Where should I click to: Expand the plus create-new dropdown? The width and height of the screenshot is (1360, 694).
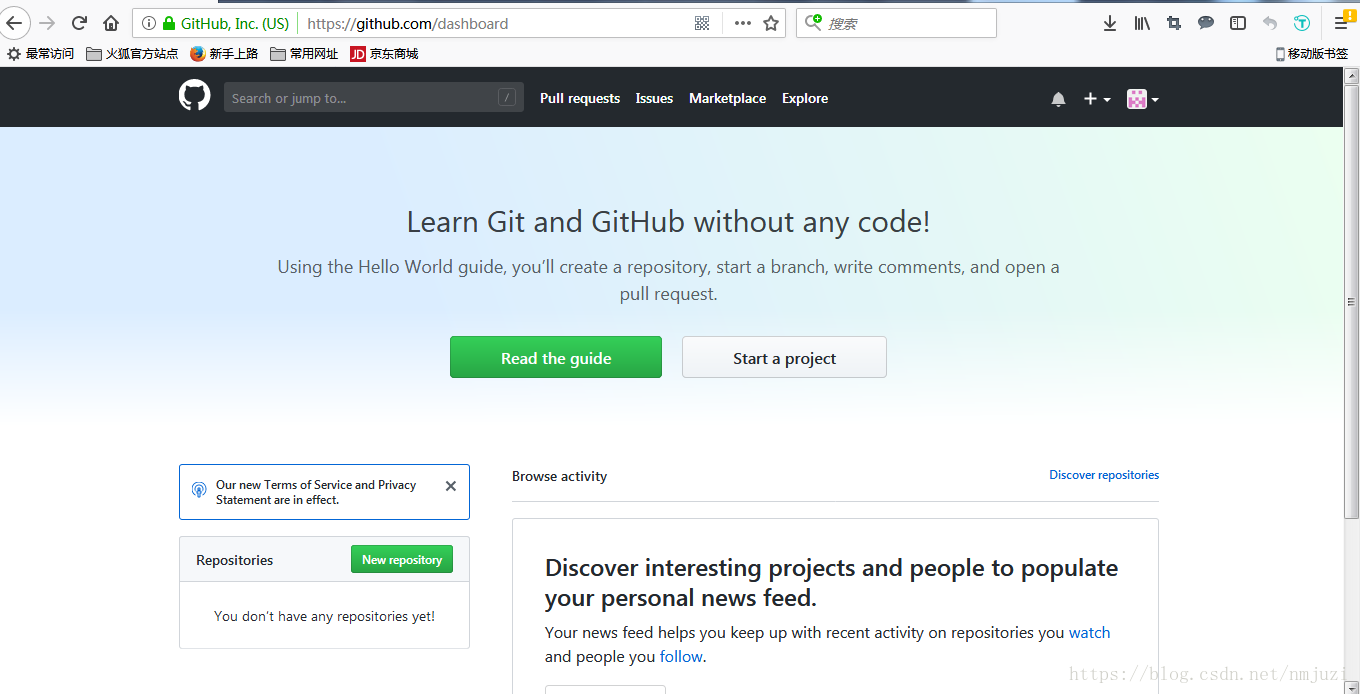1097,99
